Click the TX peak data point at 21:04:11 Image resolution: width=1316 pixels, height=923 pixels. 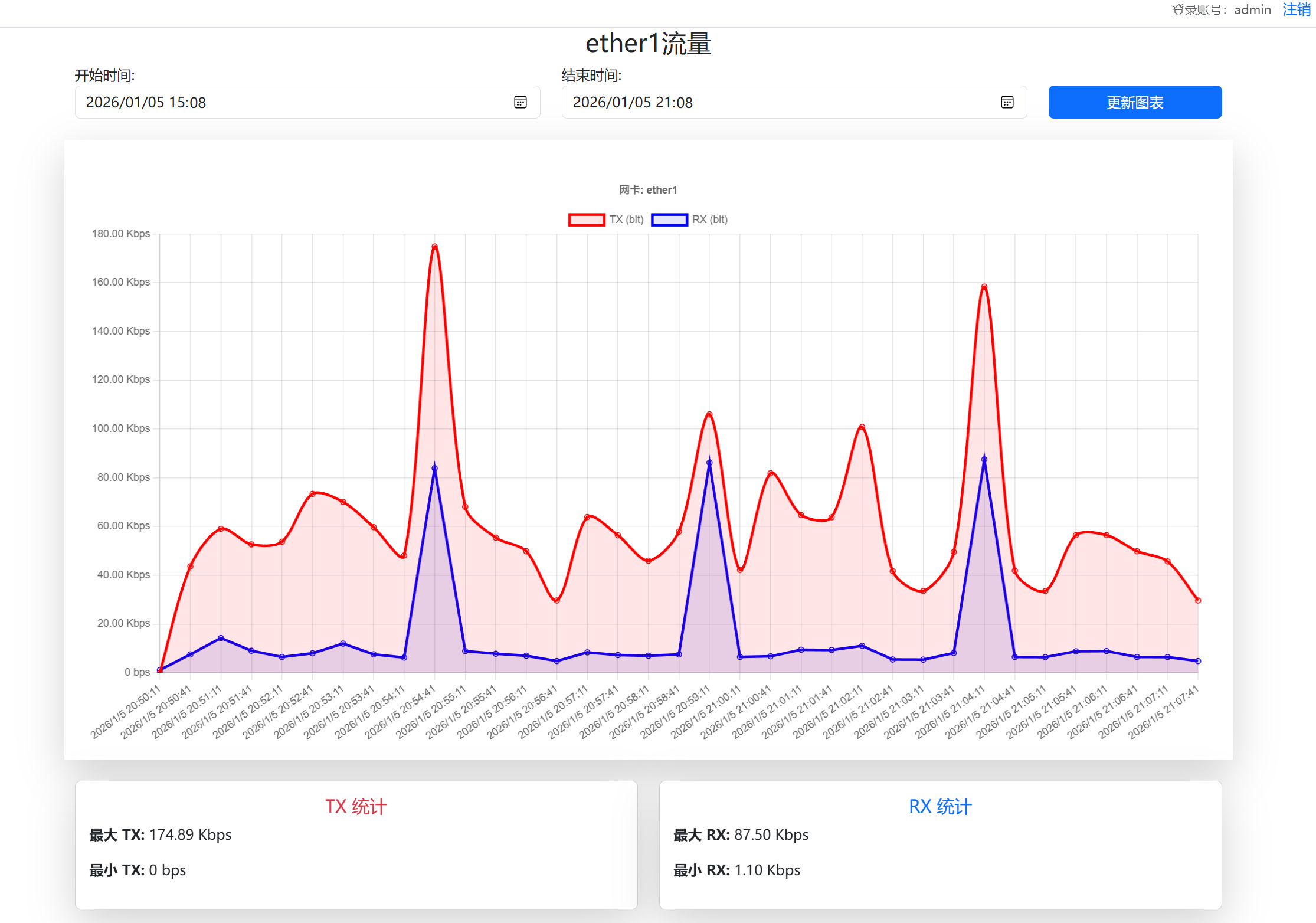coord(984,287)
